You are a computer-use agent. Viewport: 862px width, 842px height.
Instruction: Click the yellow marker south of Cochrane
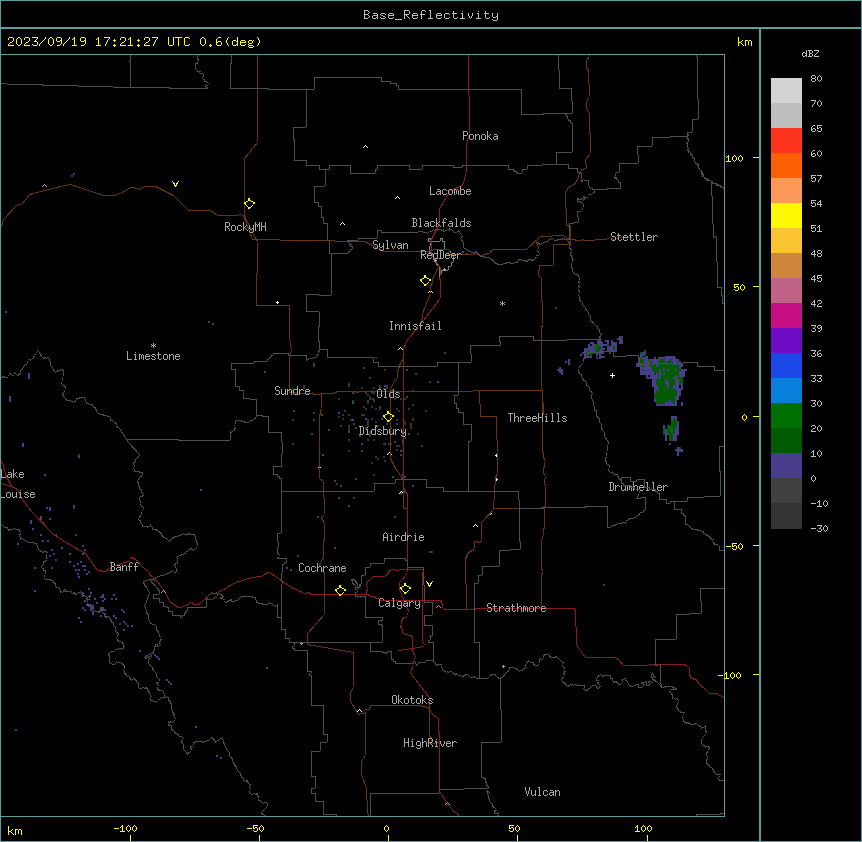click(340, 590)
